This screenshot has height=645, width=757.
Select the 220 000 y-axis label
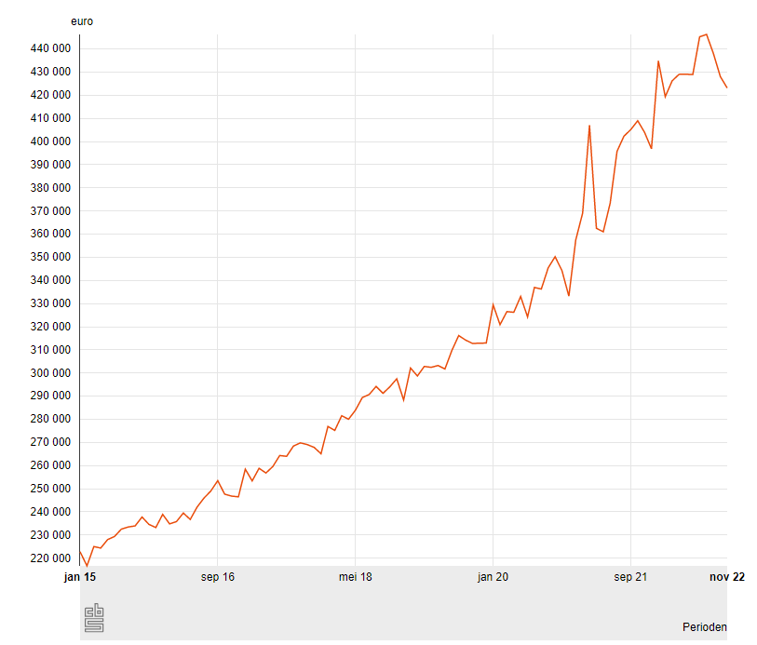point(50,558)
